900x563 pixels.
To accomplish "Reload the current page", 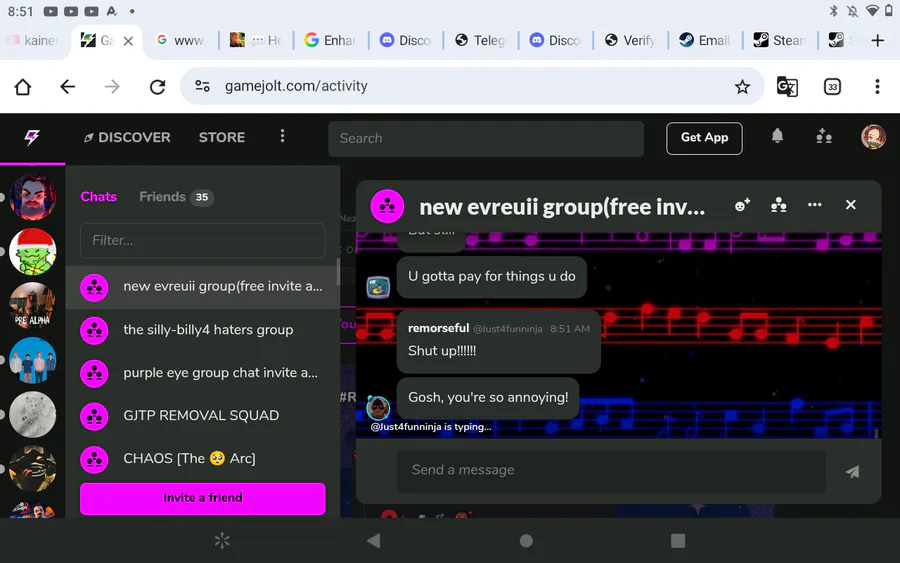I will coord(157,87).
